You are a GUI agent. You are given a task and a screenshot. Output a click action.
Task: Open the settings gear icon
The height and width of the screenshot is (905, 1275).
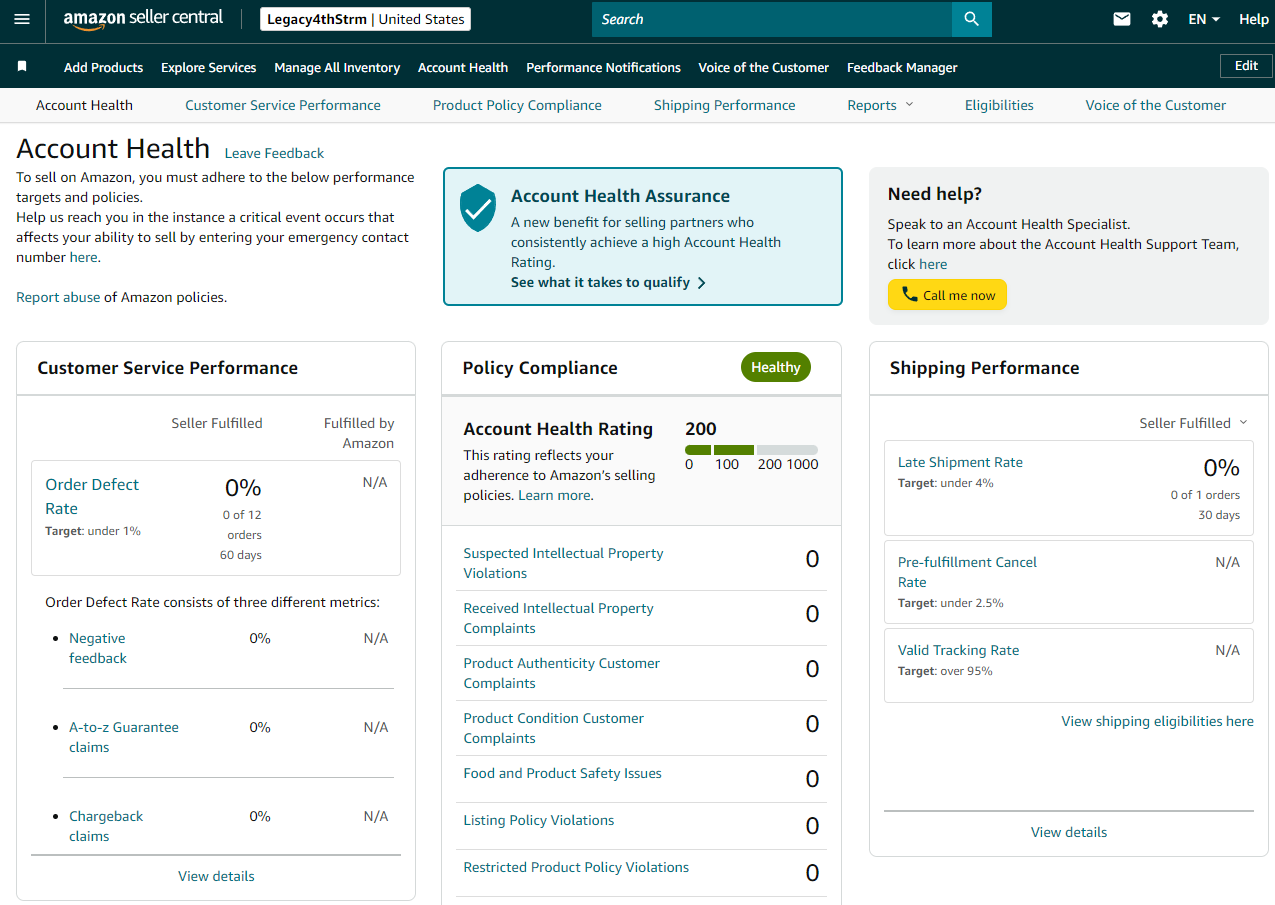click(x=1160, y=19)
